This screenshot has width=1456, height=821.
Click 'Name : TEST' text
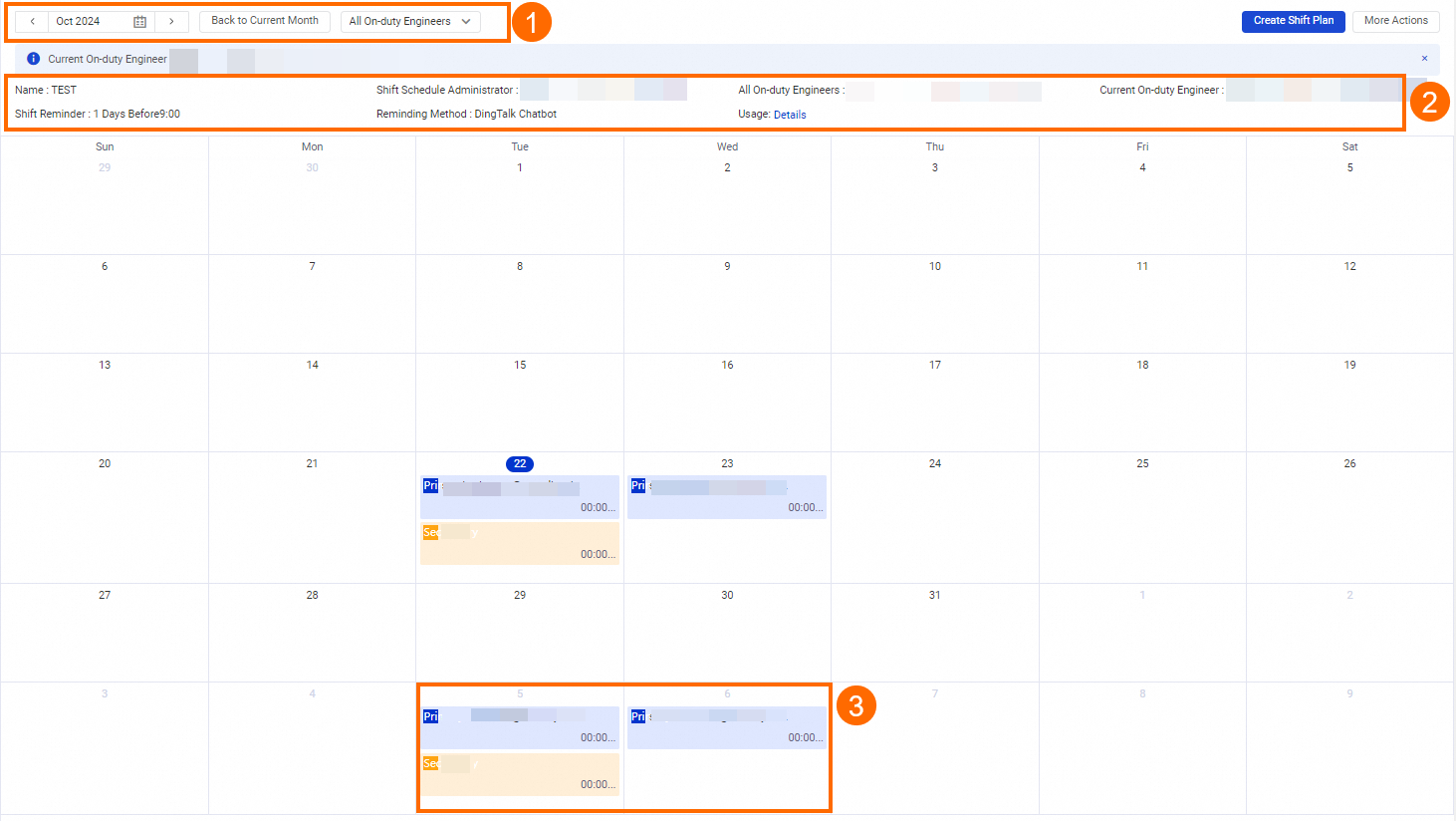[x=46, y=90]
